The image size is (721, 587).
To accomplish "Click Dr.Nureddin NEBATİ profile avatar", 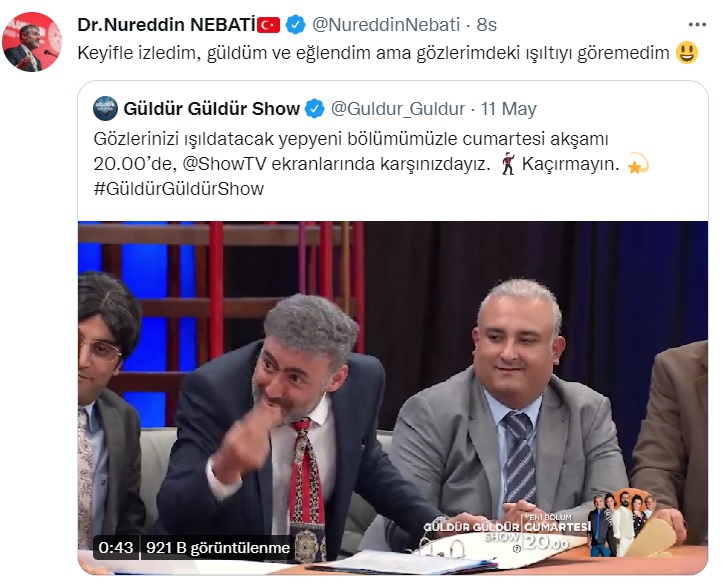I will (32, 42).
